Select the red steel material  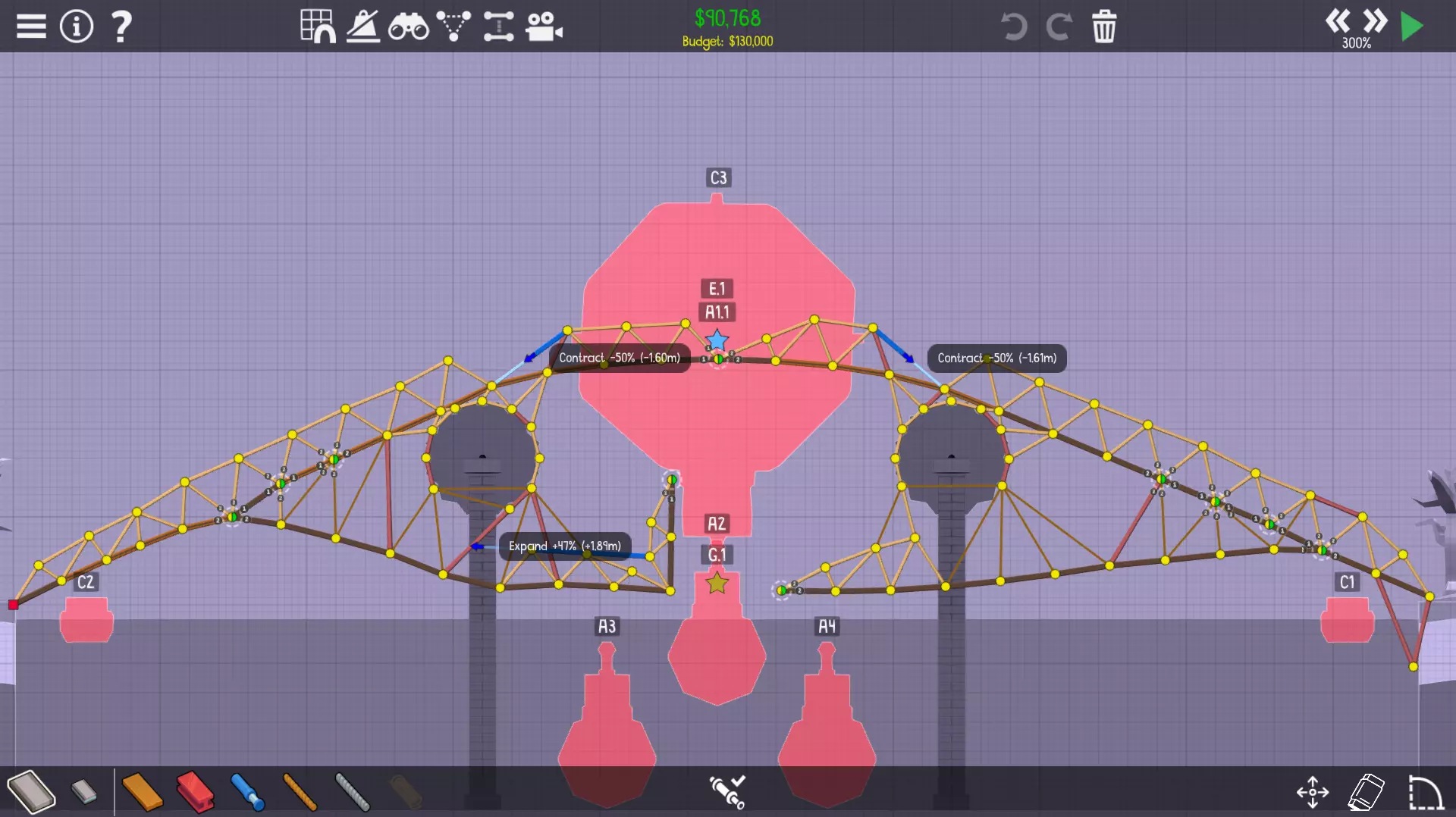(x=195, y=792)
